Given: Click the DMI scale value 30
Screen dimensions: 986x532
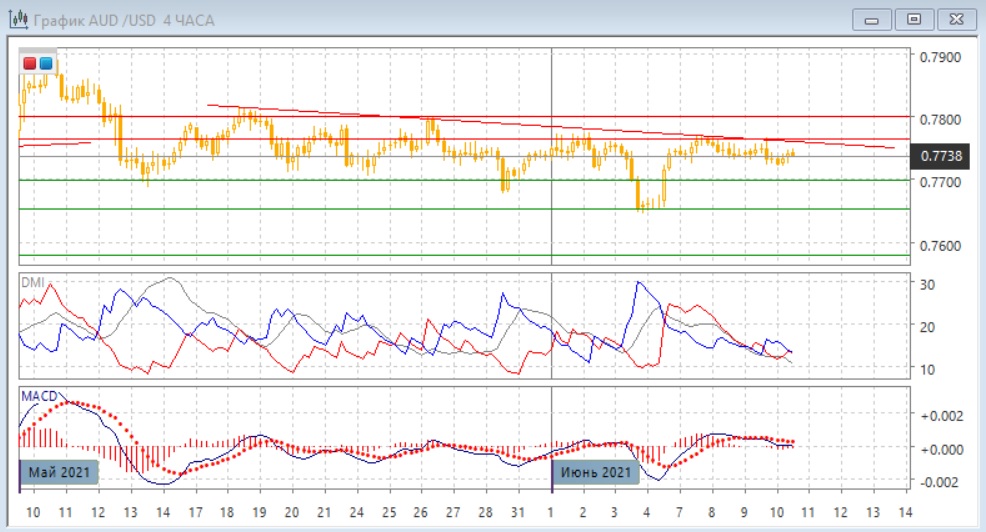Looking at the screenshot, I should [927, 284].
